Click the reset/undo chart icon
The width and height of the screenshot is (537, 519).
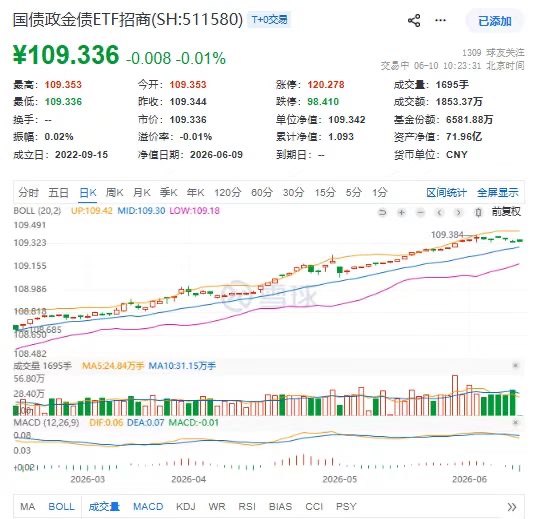point(382,213)
